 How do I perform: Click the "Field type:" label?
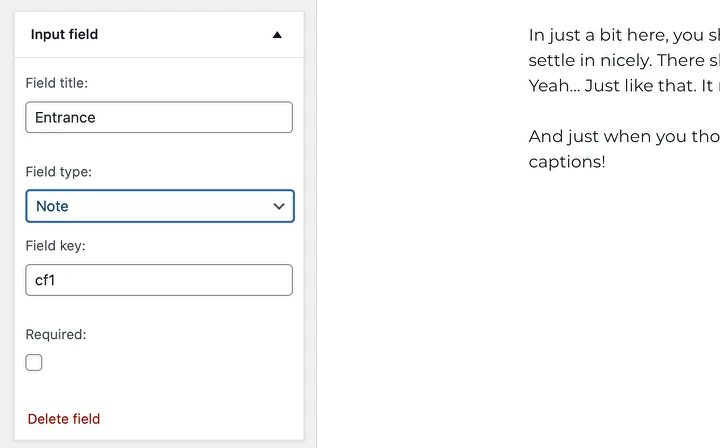coord(58,172)
